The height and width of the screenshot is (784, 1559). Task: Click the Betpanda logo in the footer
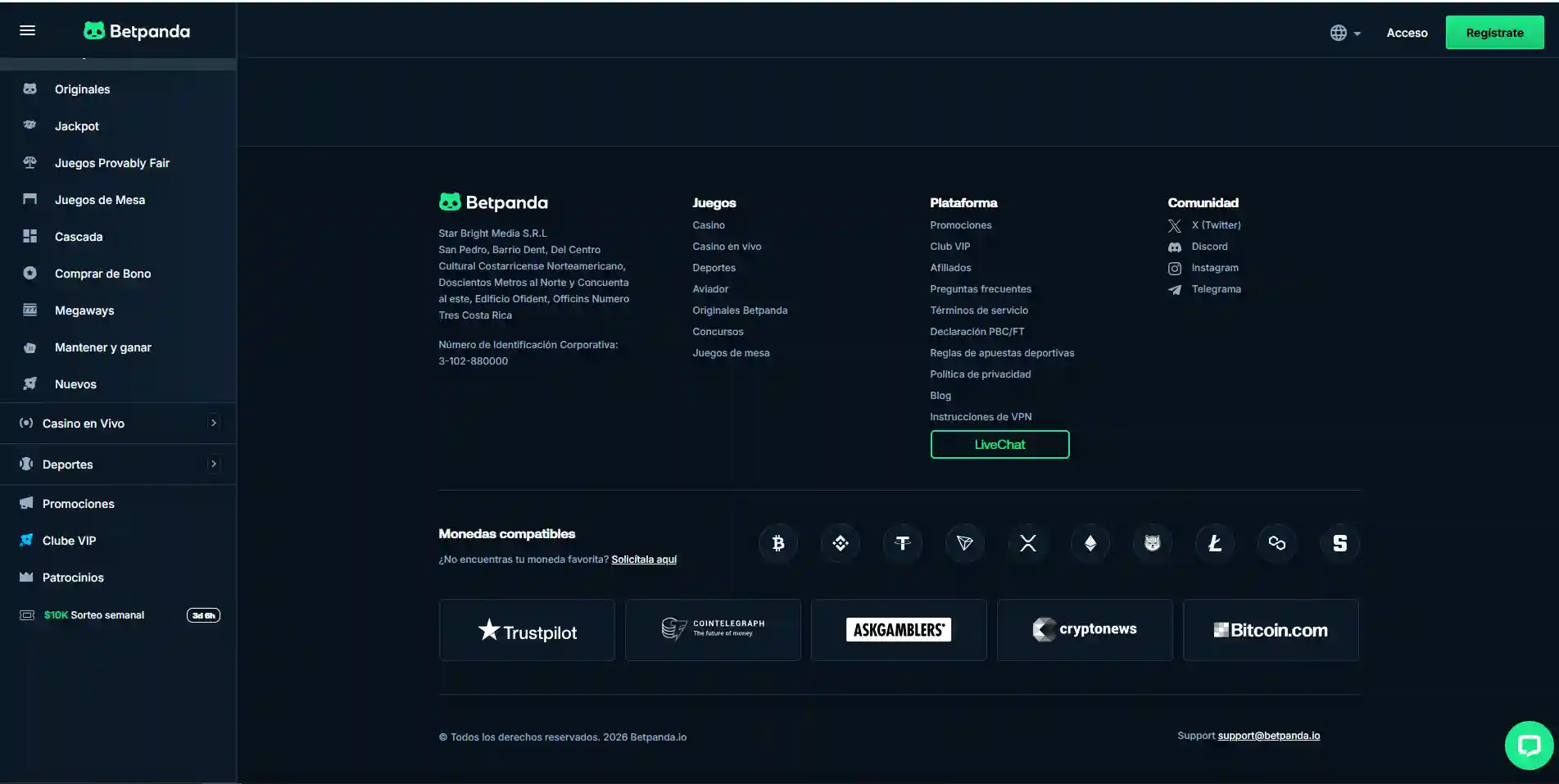click(x=493, y=202)
